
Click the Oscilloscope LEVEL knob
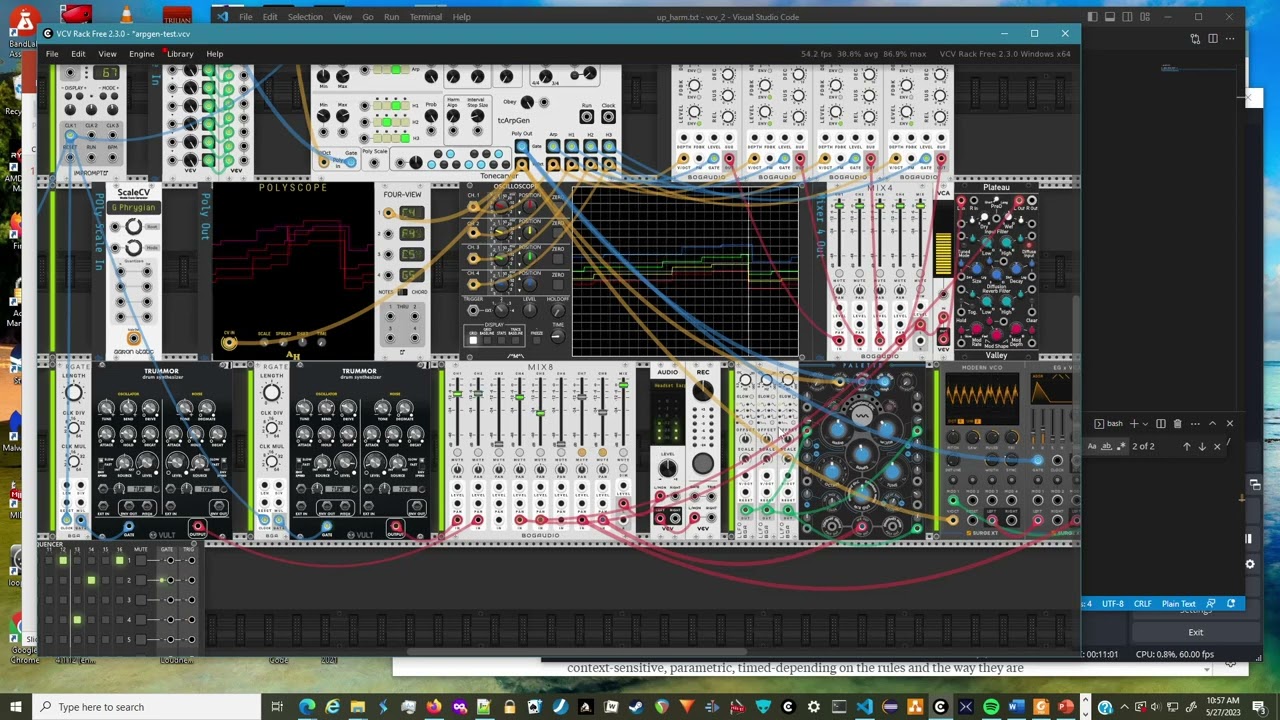[x=529, y=310]
